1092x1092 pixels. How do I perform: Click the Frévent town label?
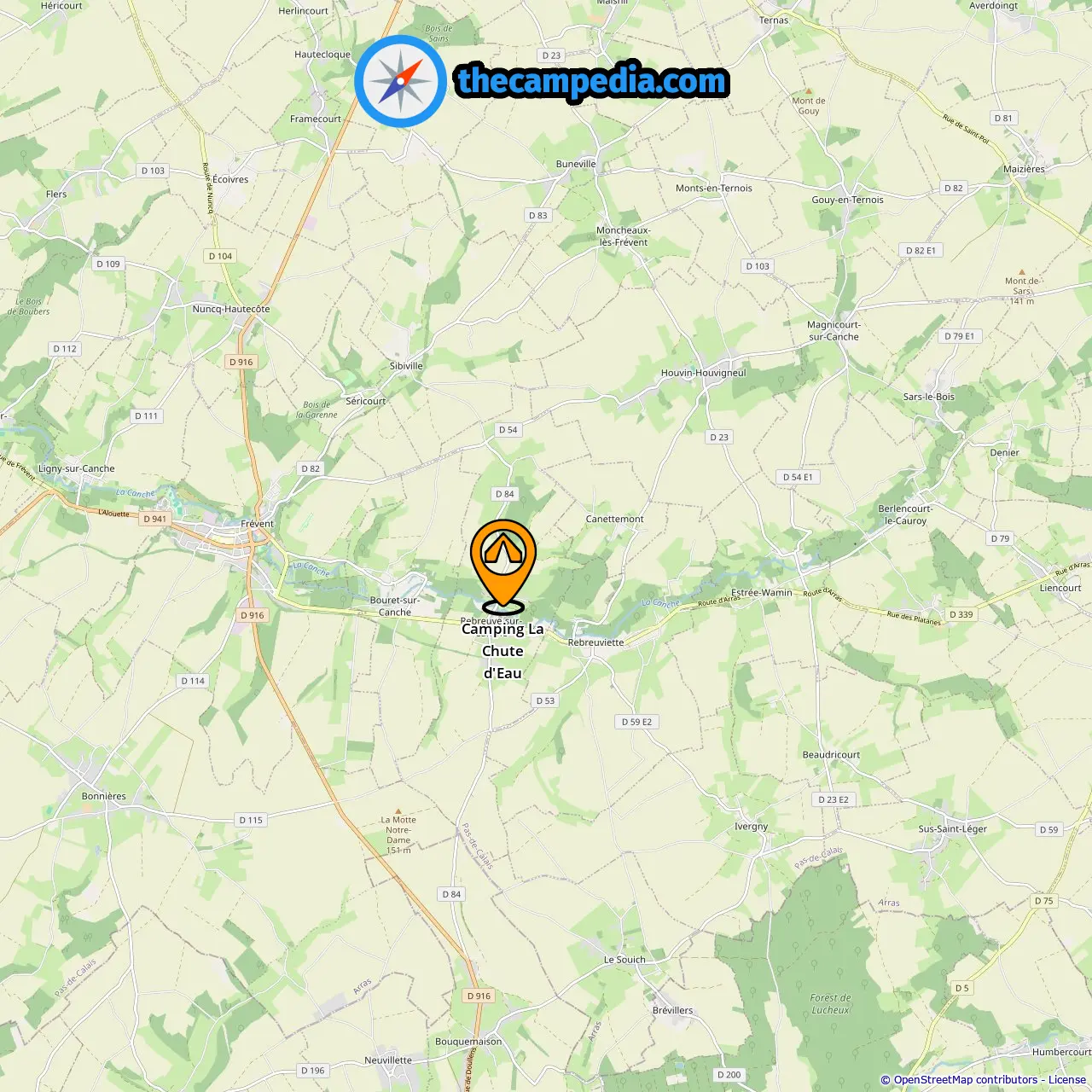point(258,524)
